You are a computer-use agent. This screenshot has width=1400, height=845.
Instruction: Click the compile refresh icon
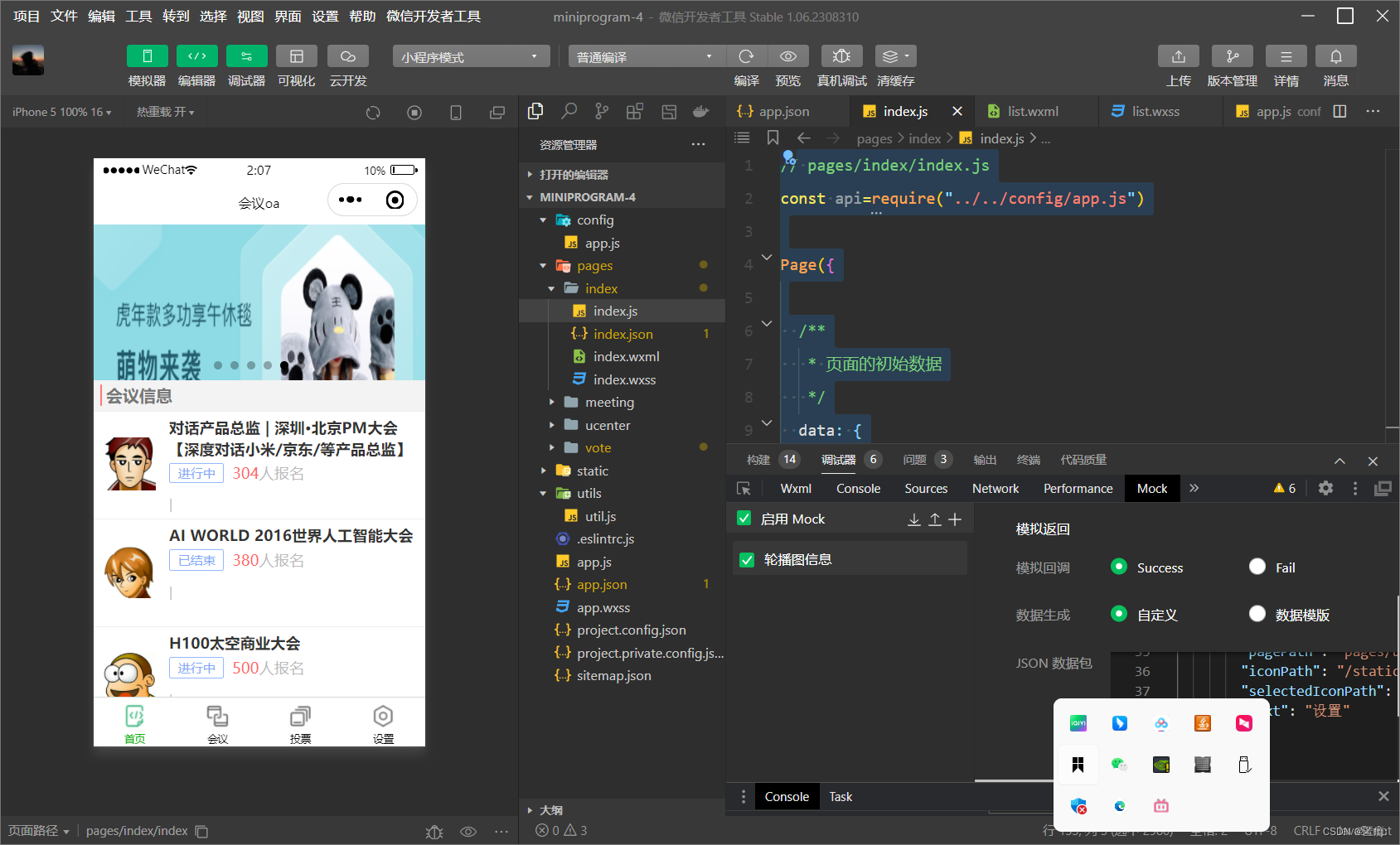(x=747, y=56)
